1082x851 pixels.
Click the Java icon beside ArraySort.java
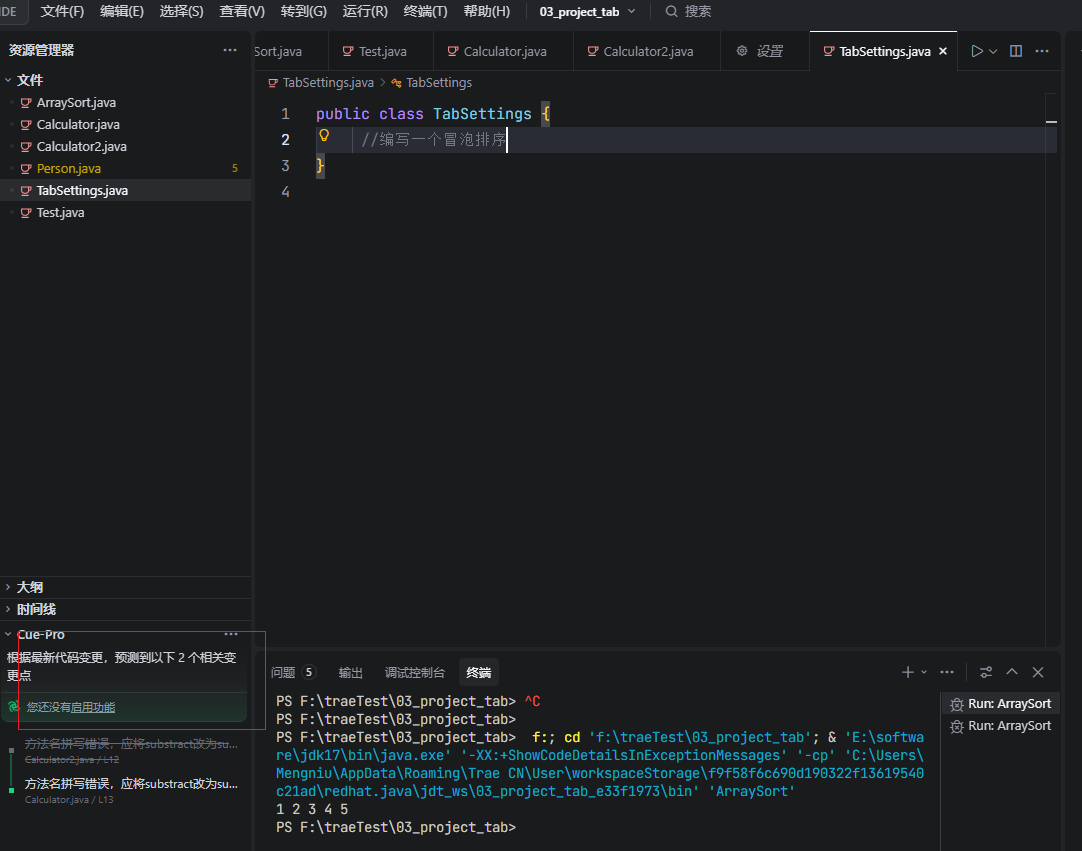coord(26,103)
